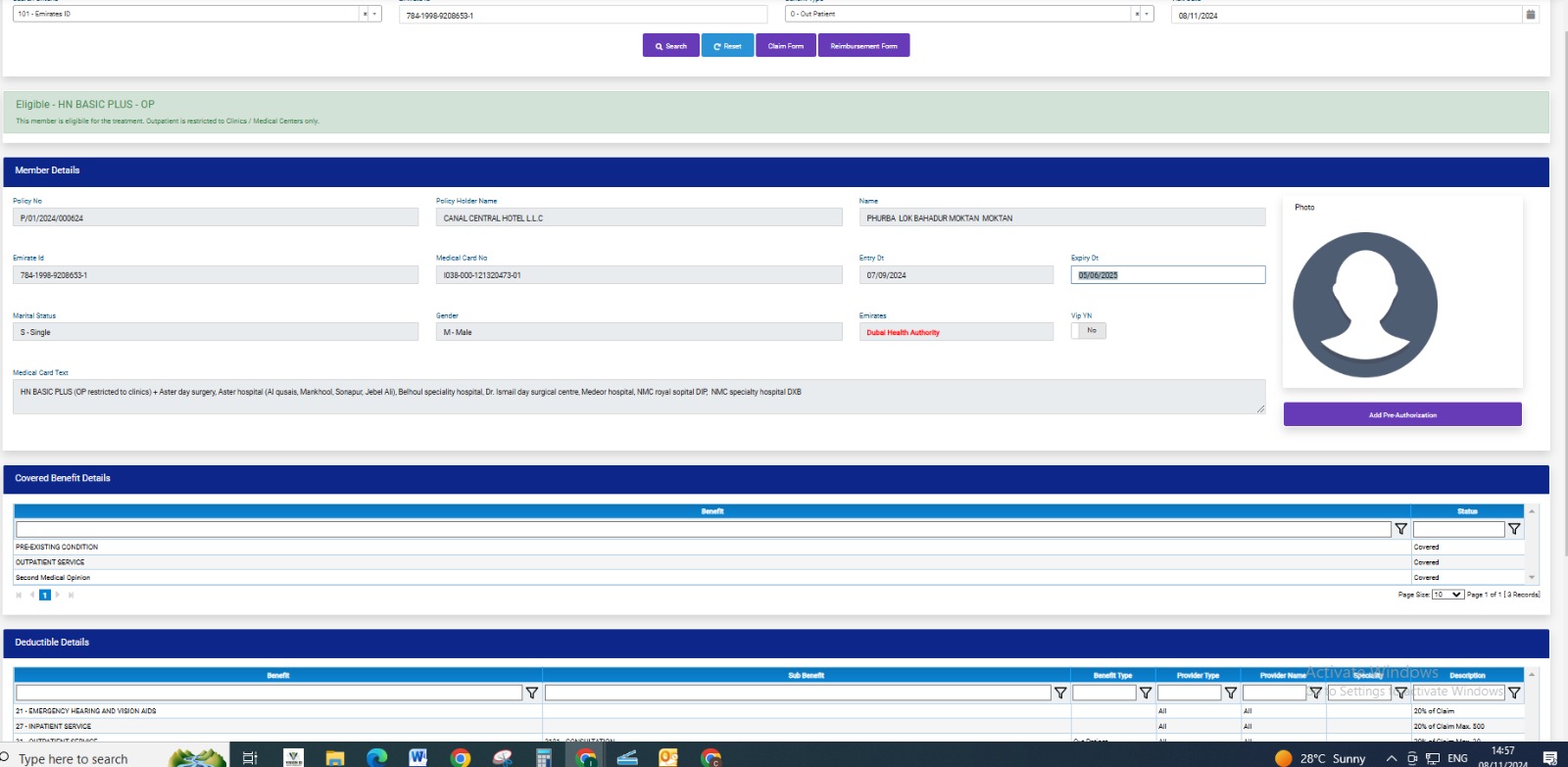Click the filter icon for Covered Benefit column

pos(1400,529)
